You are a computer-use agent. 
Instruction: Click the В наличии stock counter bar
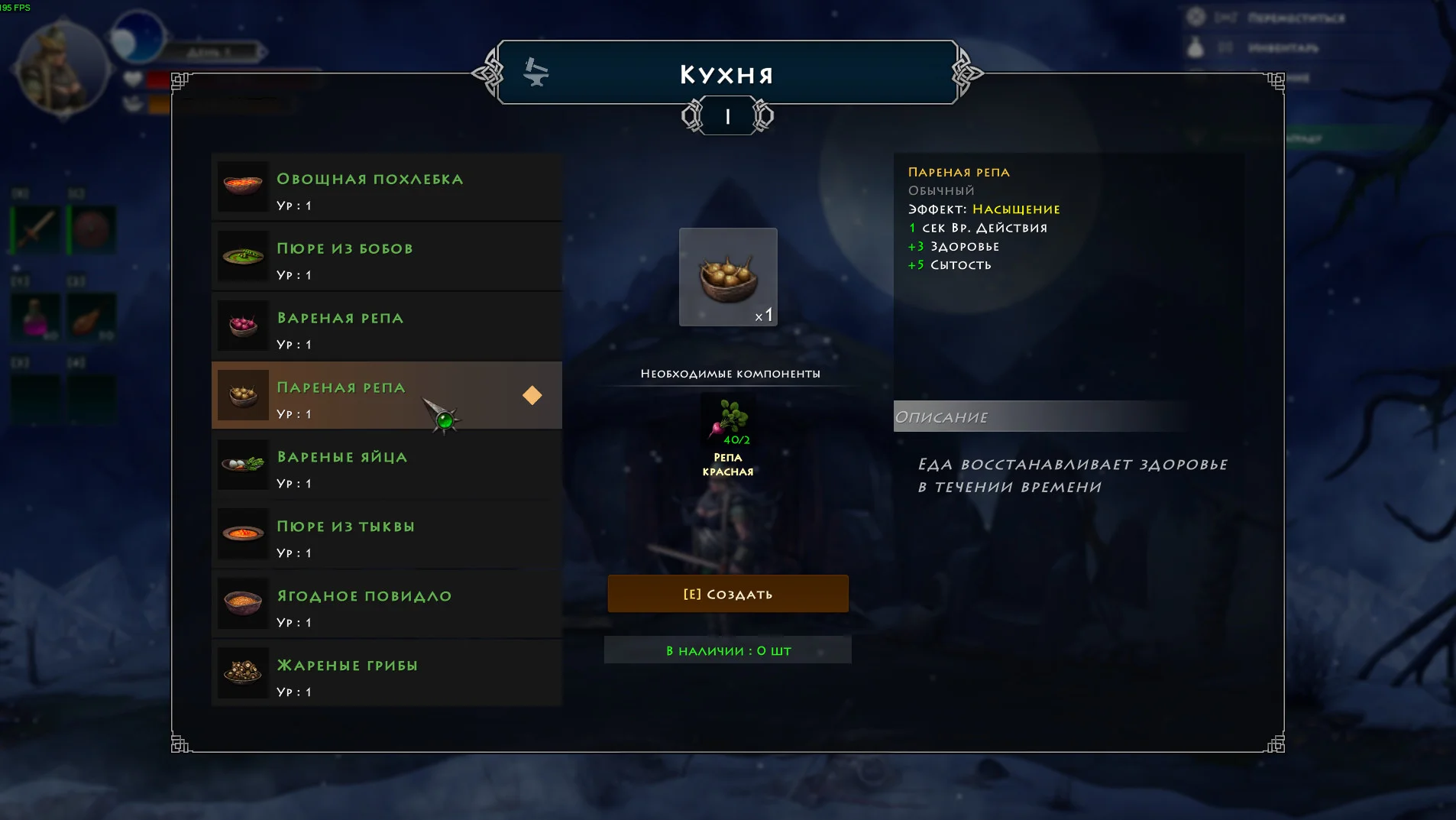pos(728,650)
